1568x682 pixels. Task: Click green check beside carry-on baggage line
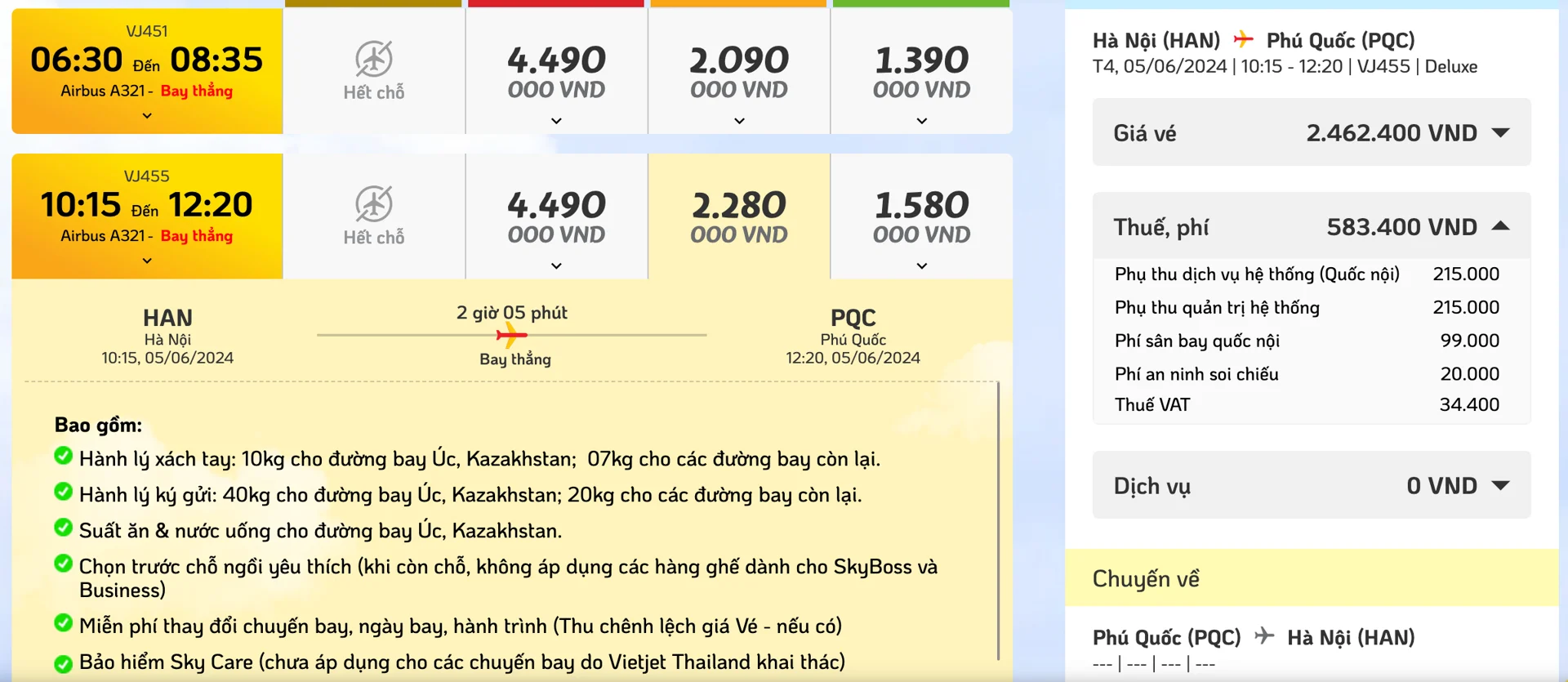point(63,456)
